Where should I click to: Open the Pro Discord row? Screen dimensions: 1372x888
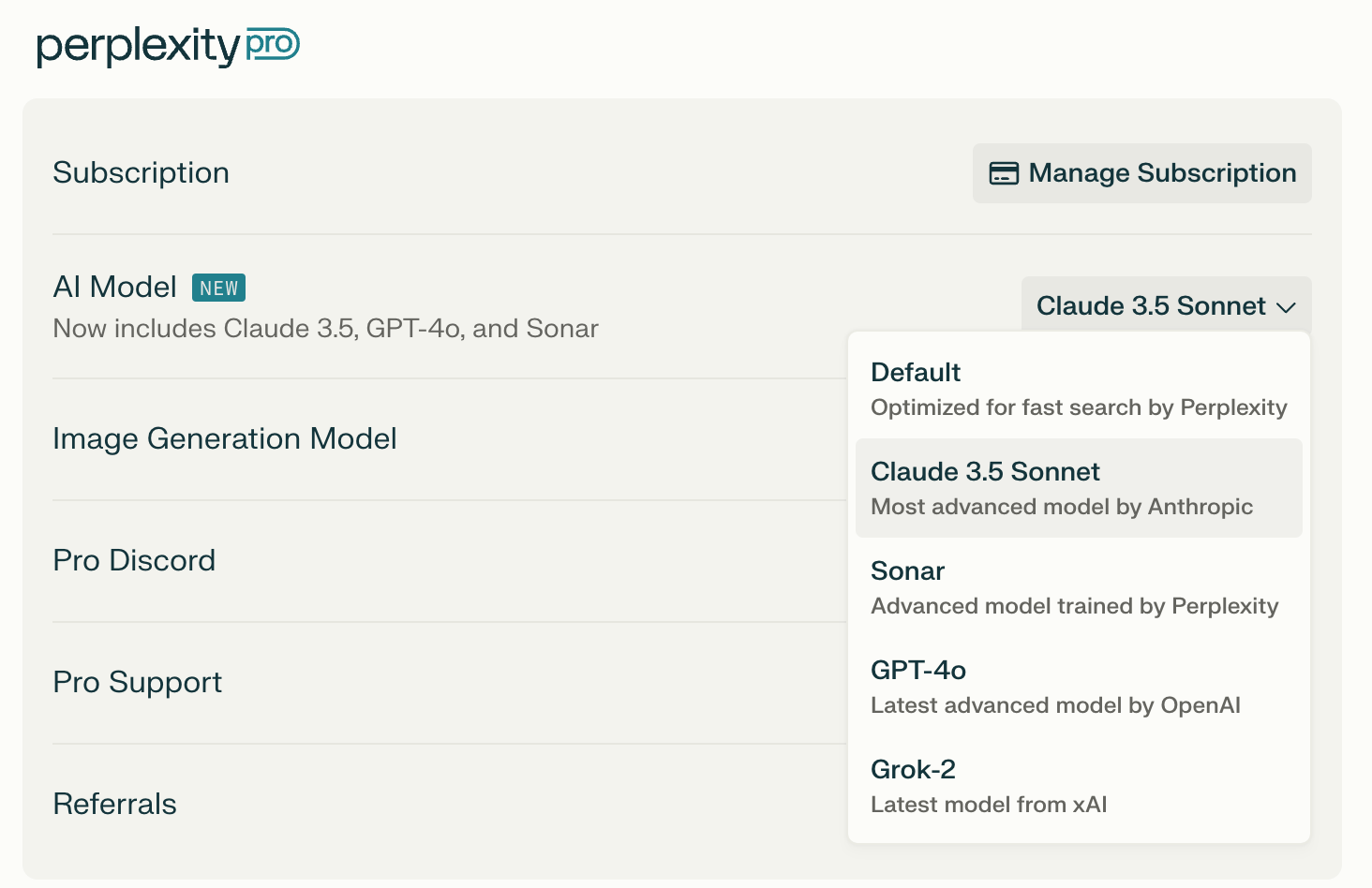coord(134,560)
